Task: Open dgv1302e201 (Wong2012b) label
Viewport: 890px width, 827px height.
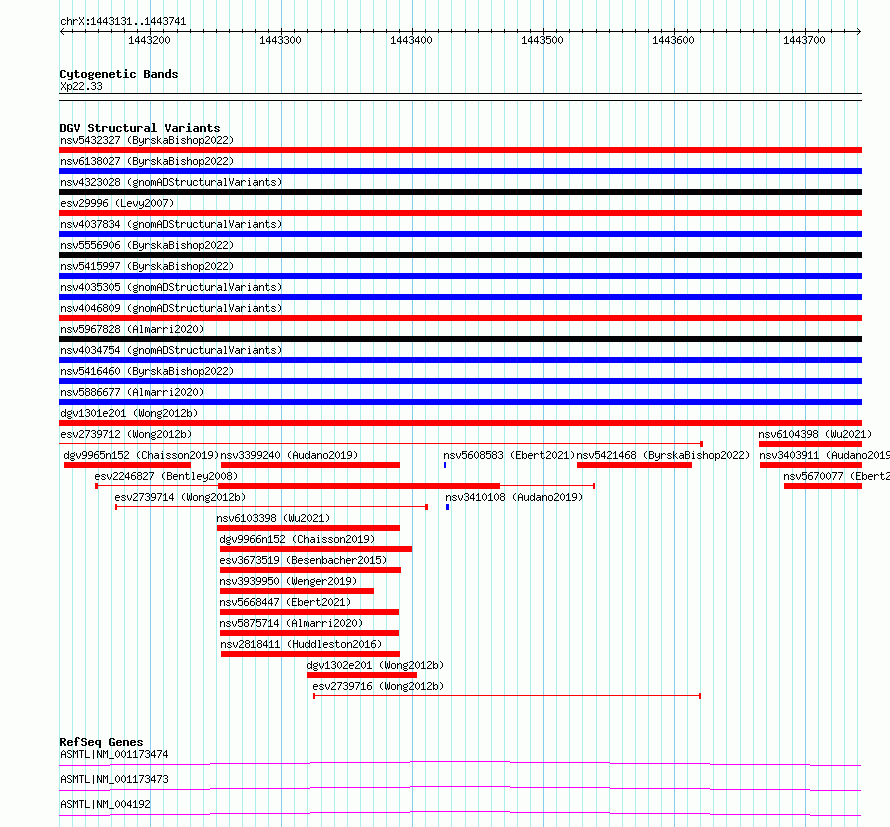Action: [375, 665]
